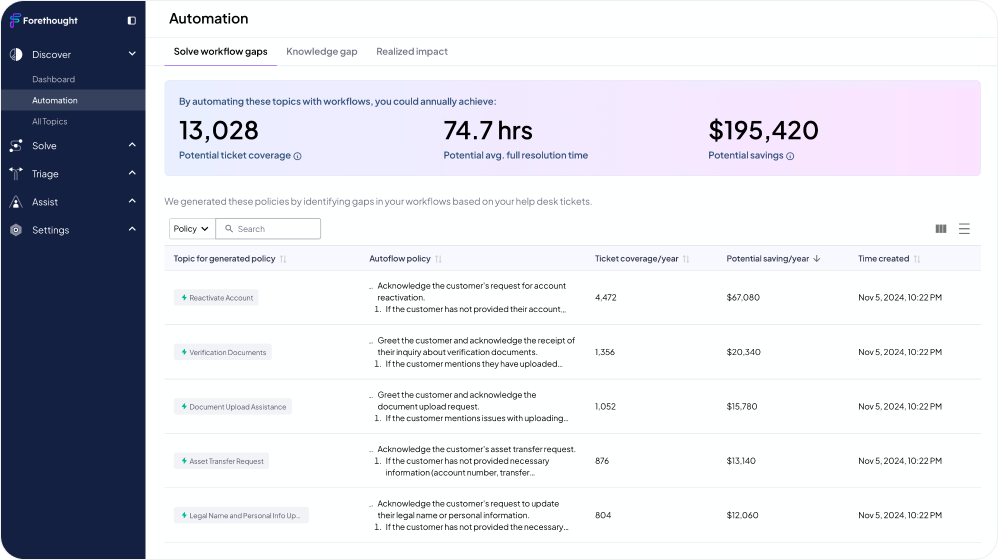Screen dimensions: 998x560
Task: Click info icon beside Potential ticket coverage
Action: pyautogui.click(x=298, y=156)
